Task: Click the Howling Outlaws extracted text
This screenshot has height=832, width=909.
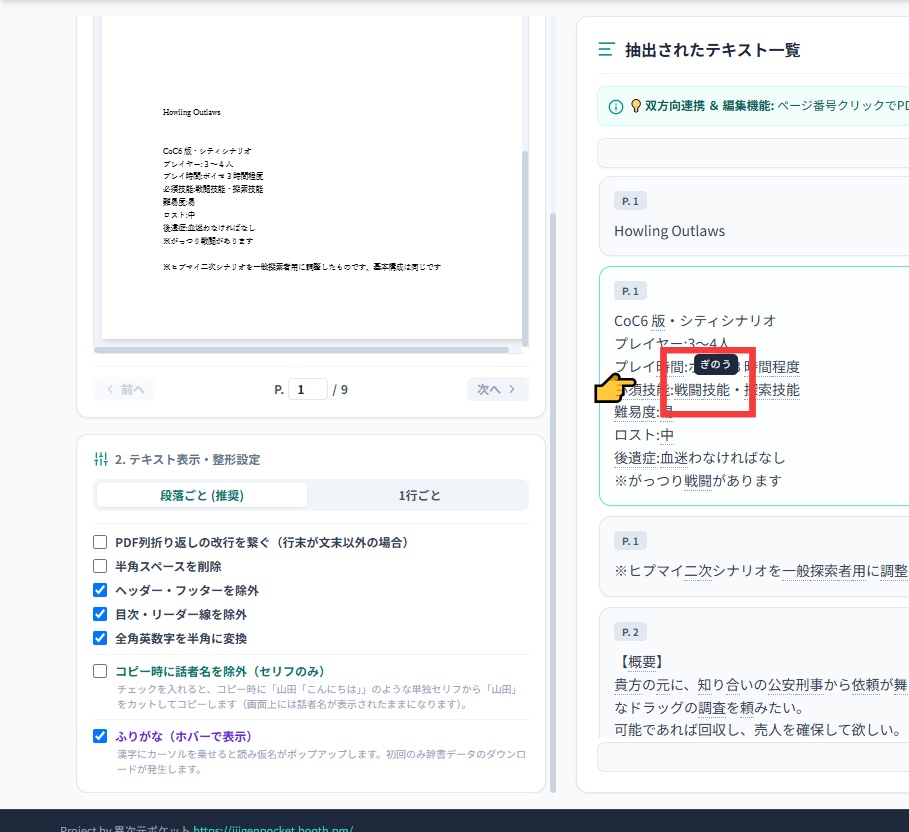Action: tap(670, 231)
